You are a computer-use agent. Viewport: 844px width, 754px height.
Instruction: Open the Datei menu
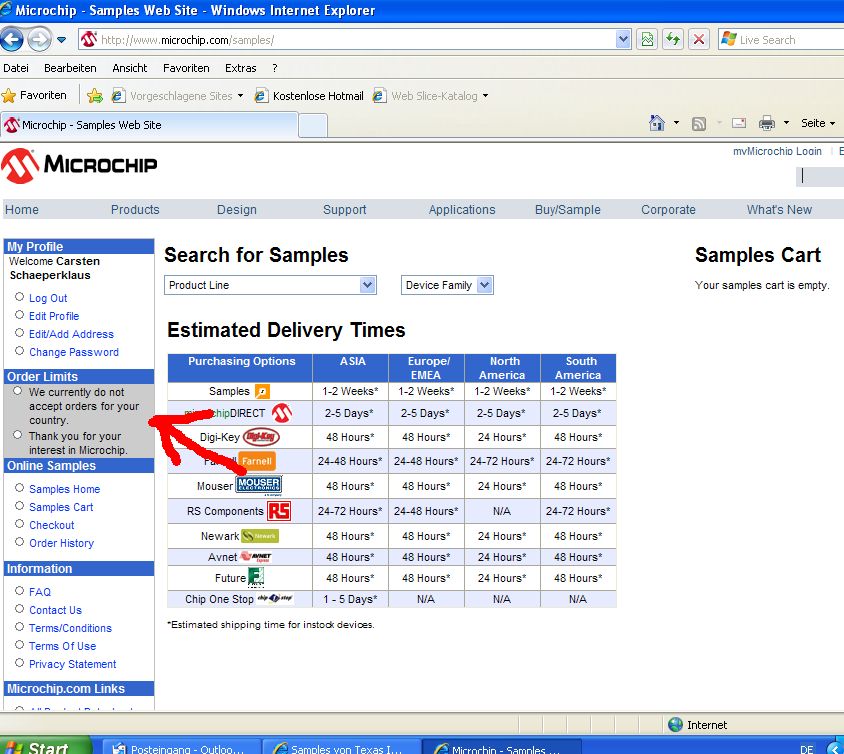tap(16, 68)
